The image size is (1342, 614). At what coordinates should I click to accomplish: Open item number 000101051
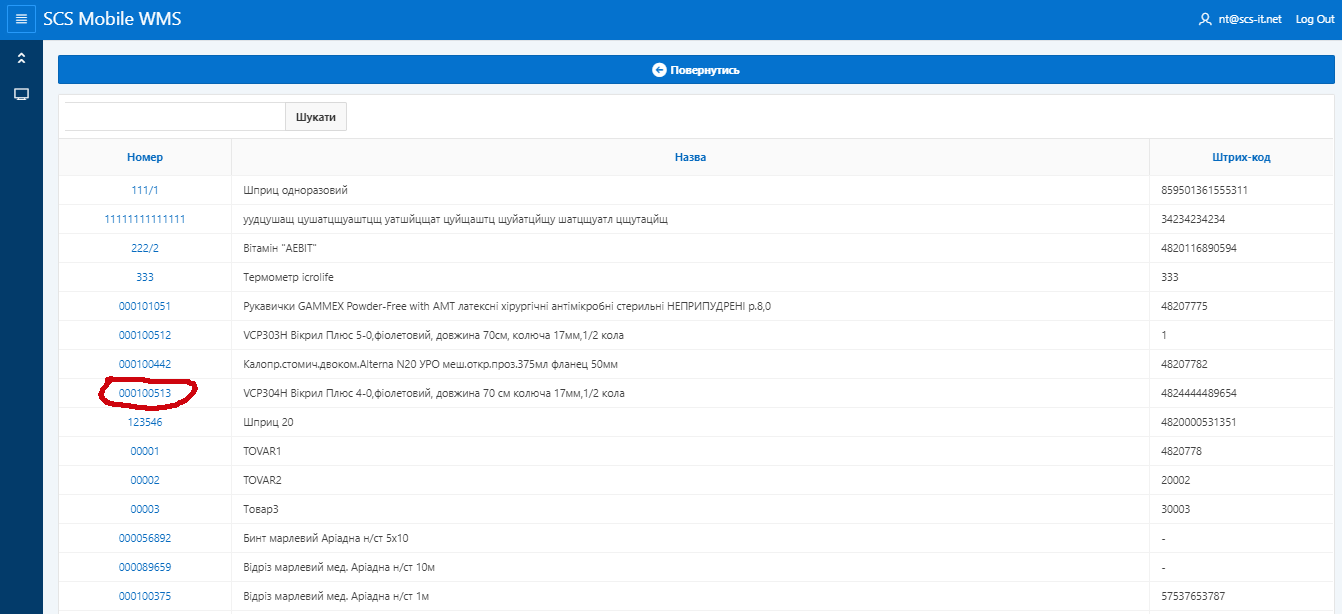click(145, 306)
